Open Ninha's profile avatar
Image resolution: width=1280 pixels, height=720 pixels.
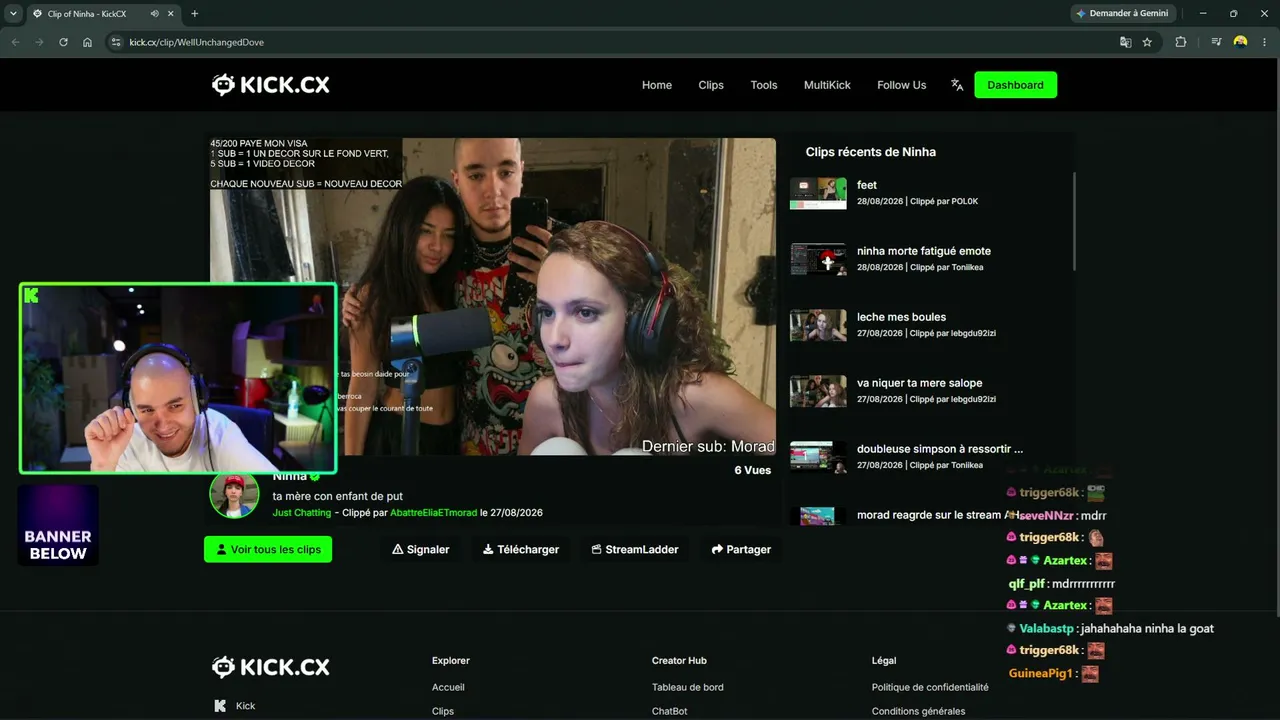click(234, 493)
